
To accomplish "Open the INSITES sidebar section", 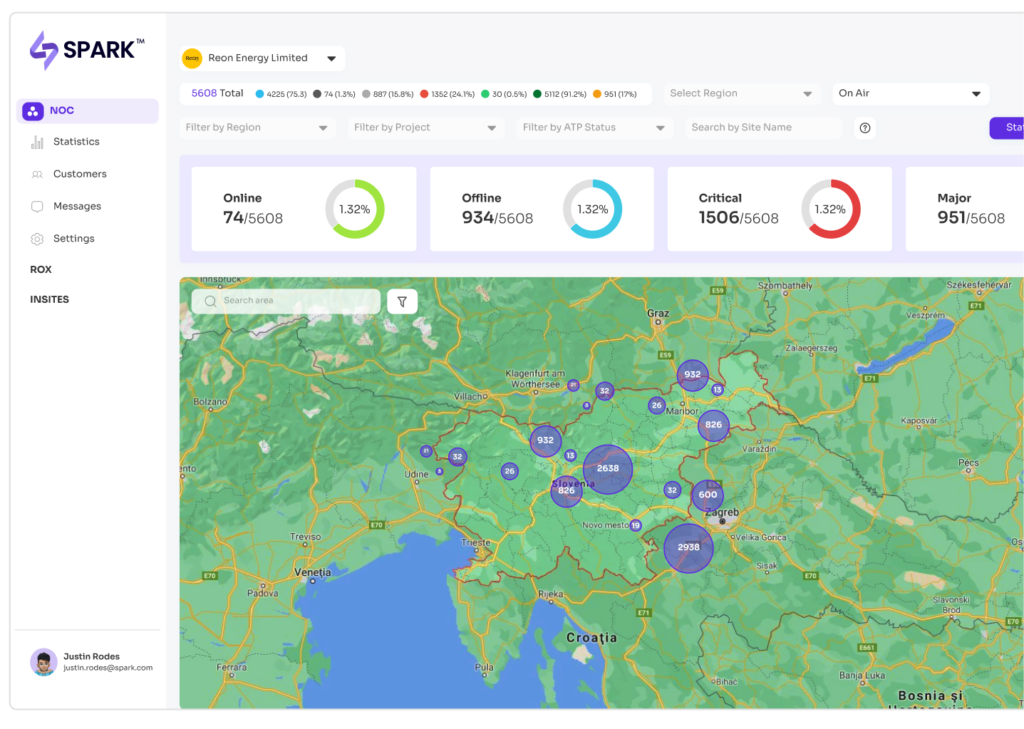I will (50, 300).
